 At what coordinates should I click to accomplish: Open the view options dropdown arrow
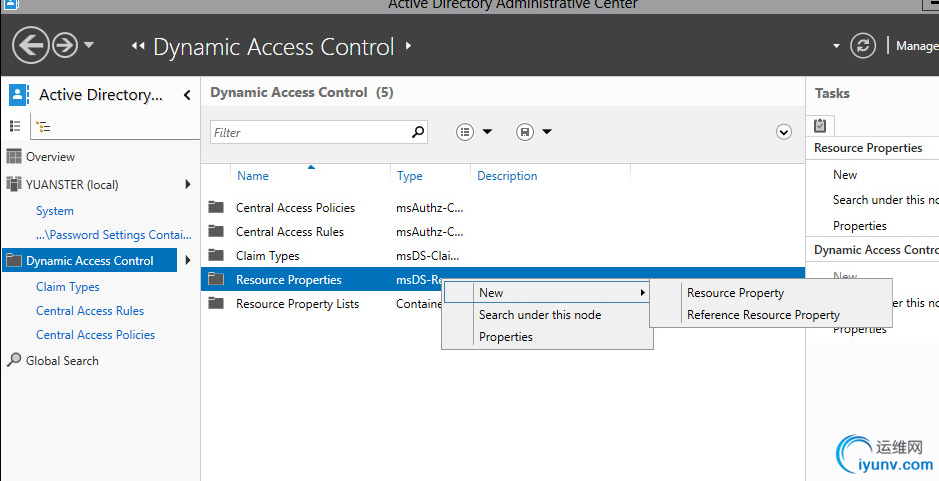click(x=487, y=132)
